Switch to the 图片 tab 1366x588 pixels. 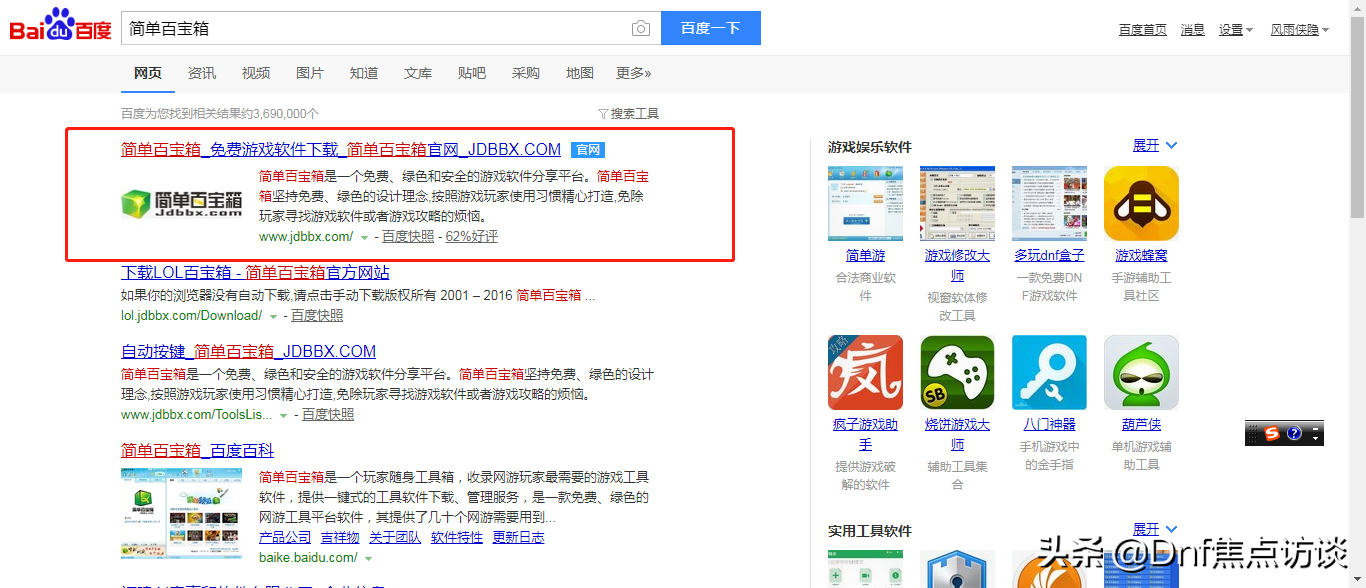tap(310, 73)
